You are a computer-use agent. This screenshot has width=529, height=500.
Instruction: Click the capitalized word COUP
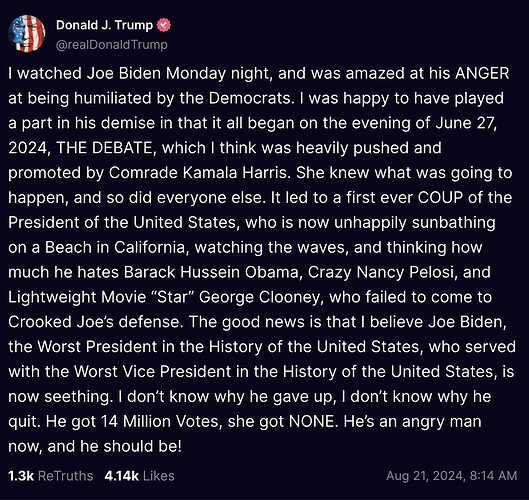[x=440, y=198]
